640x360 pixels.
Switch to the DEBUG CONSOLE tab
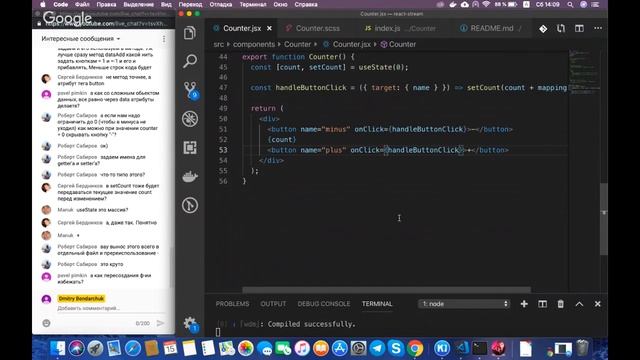pyautogui.click(x=324, y=304)
